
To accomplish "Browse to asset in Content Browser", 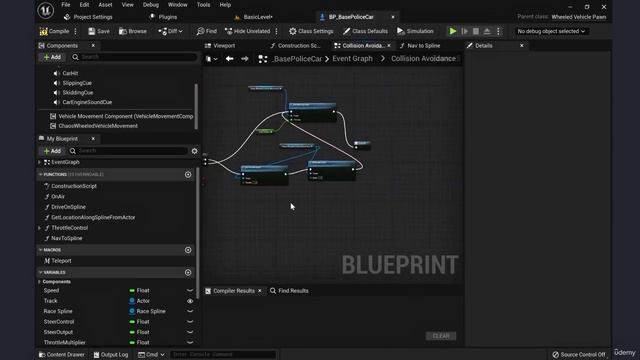I will coord(133,31).
